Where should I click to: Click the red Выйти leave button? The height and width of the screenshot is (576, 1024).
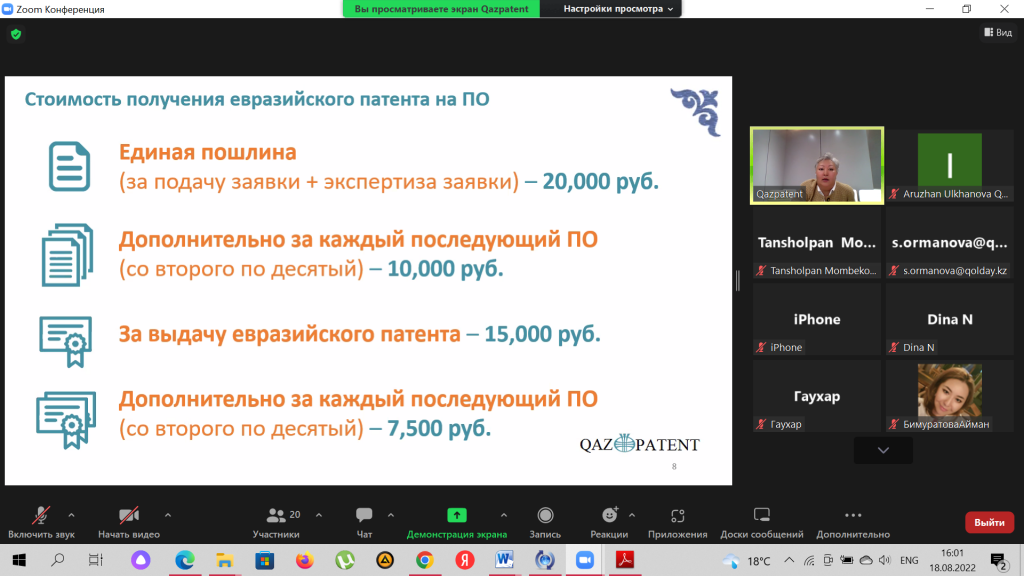[x=989, y=522]
